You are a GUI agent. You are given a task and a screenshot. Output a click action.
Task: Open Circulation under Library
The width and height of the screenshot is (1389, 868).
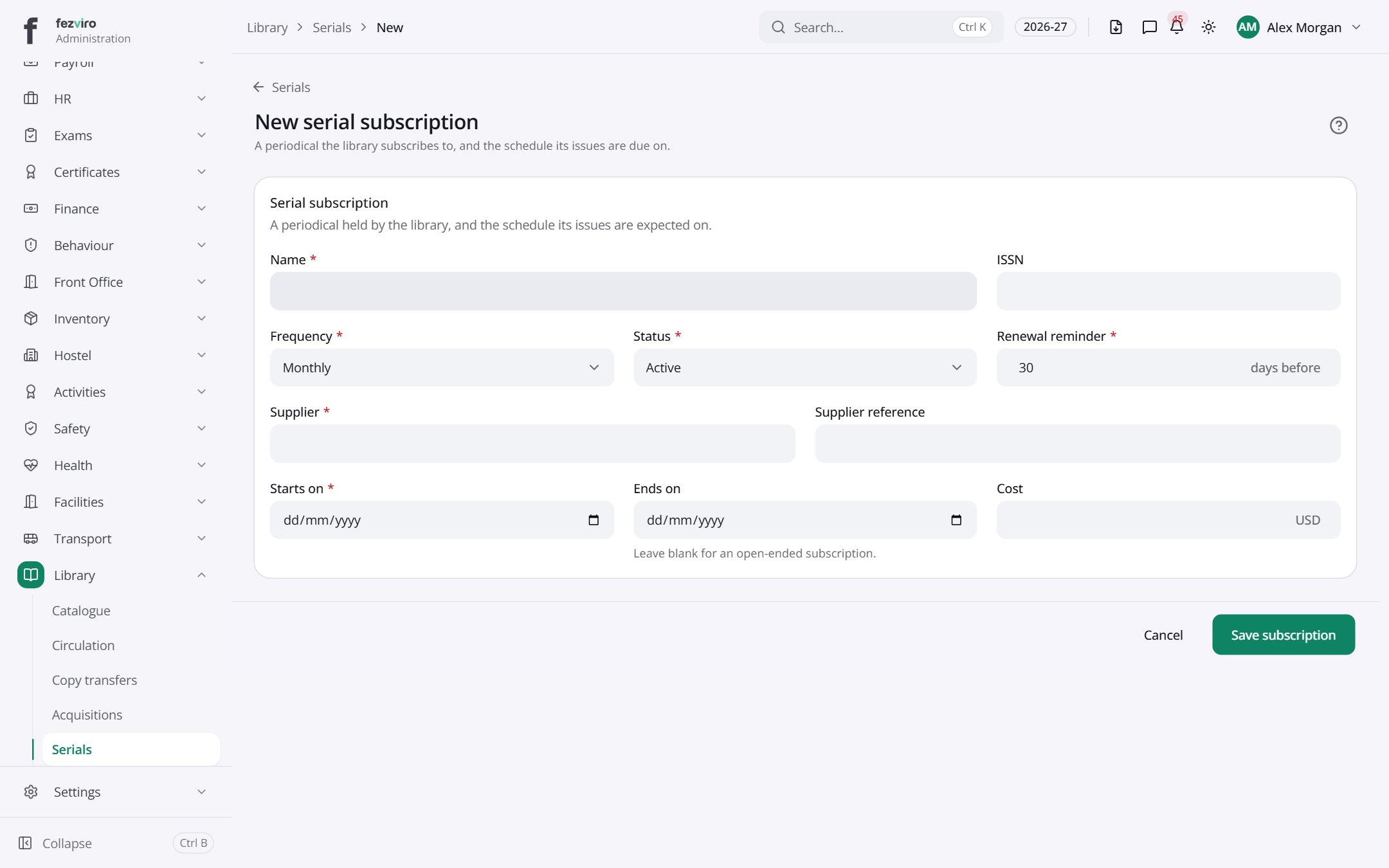point(131,646)
